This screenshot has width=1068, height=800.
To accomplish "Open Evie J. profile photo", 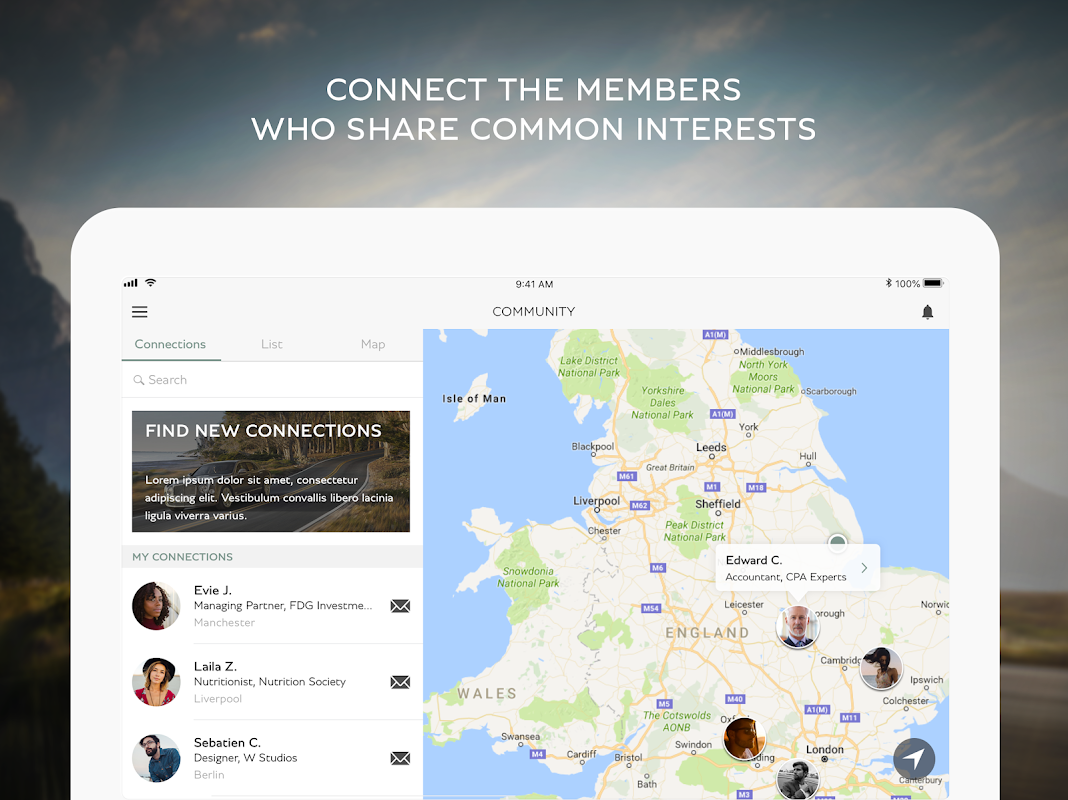I will coord(156,606).
